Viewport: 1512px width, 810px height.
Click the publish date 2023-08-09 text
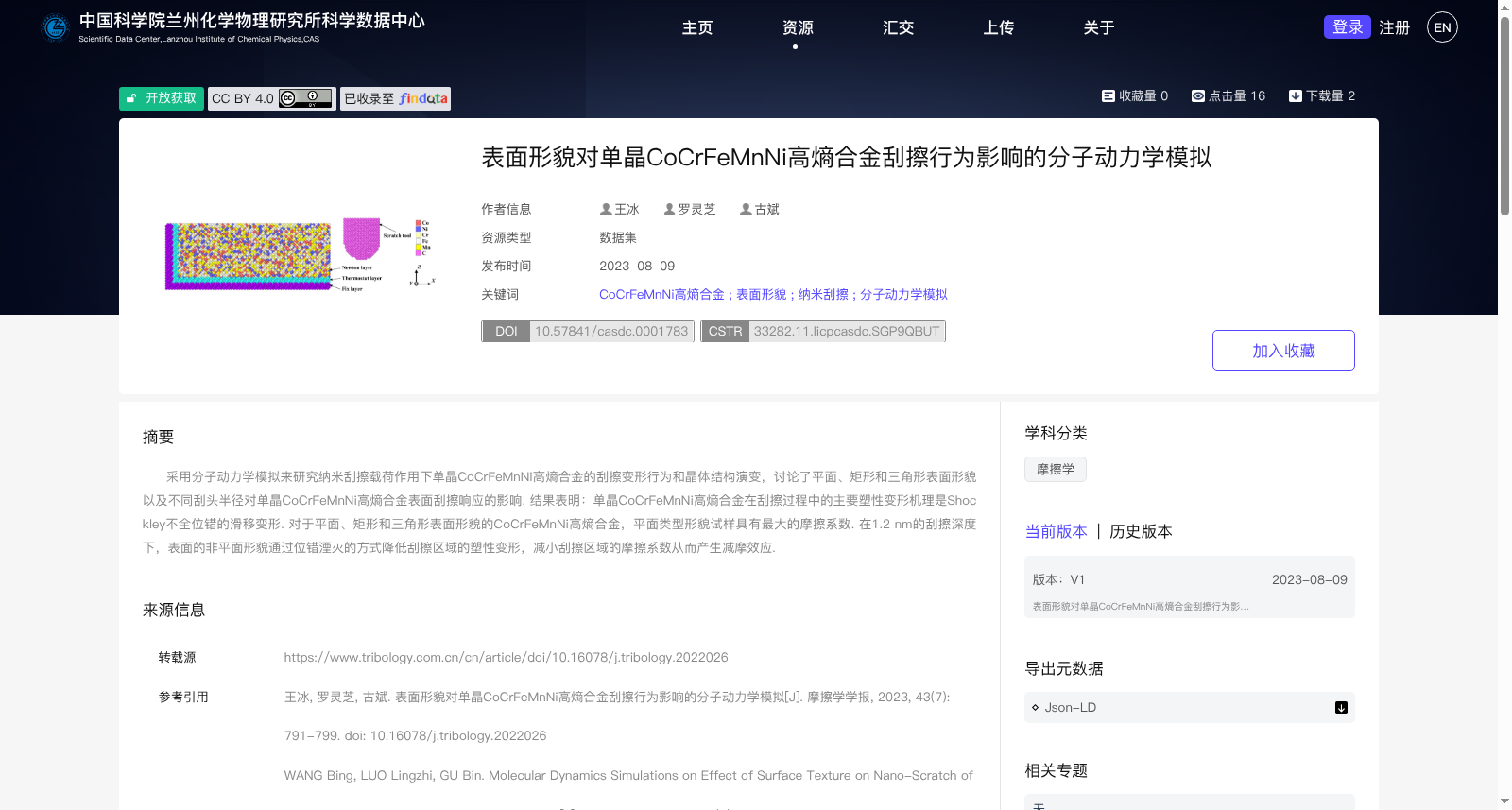pos(637,266)
